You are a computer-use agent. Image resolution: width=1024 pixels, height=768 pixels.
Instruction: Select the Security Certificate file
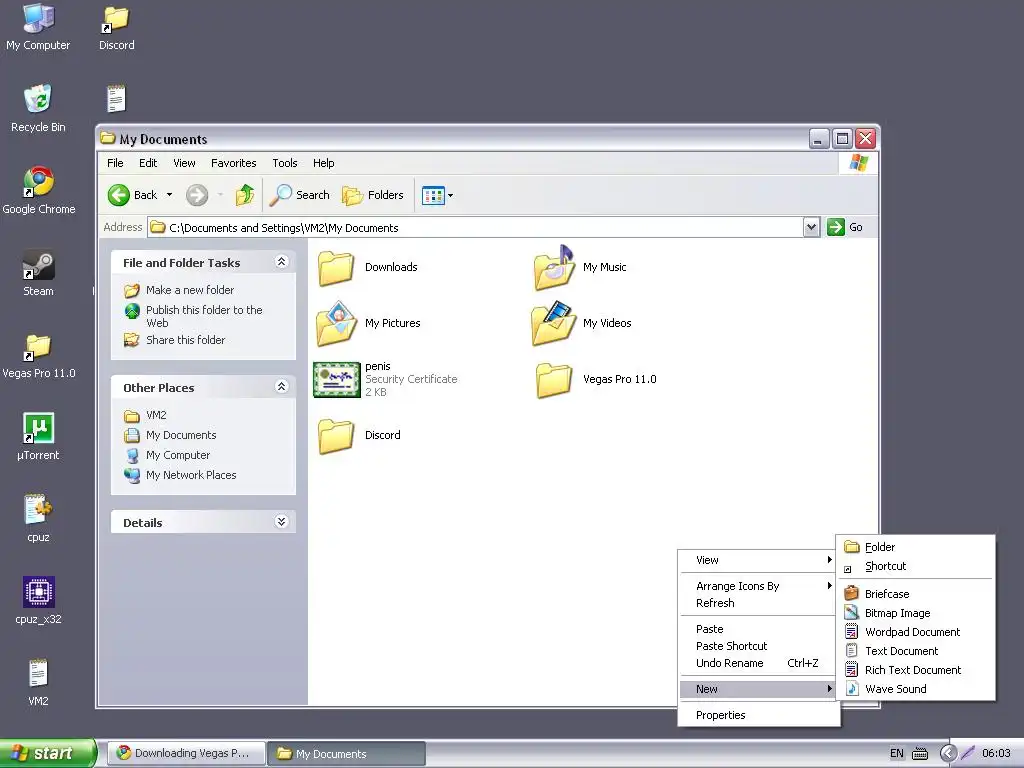(385, 379)
